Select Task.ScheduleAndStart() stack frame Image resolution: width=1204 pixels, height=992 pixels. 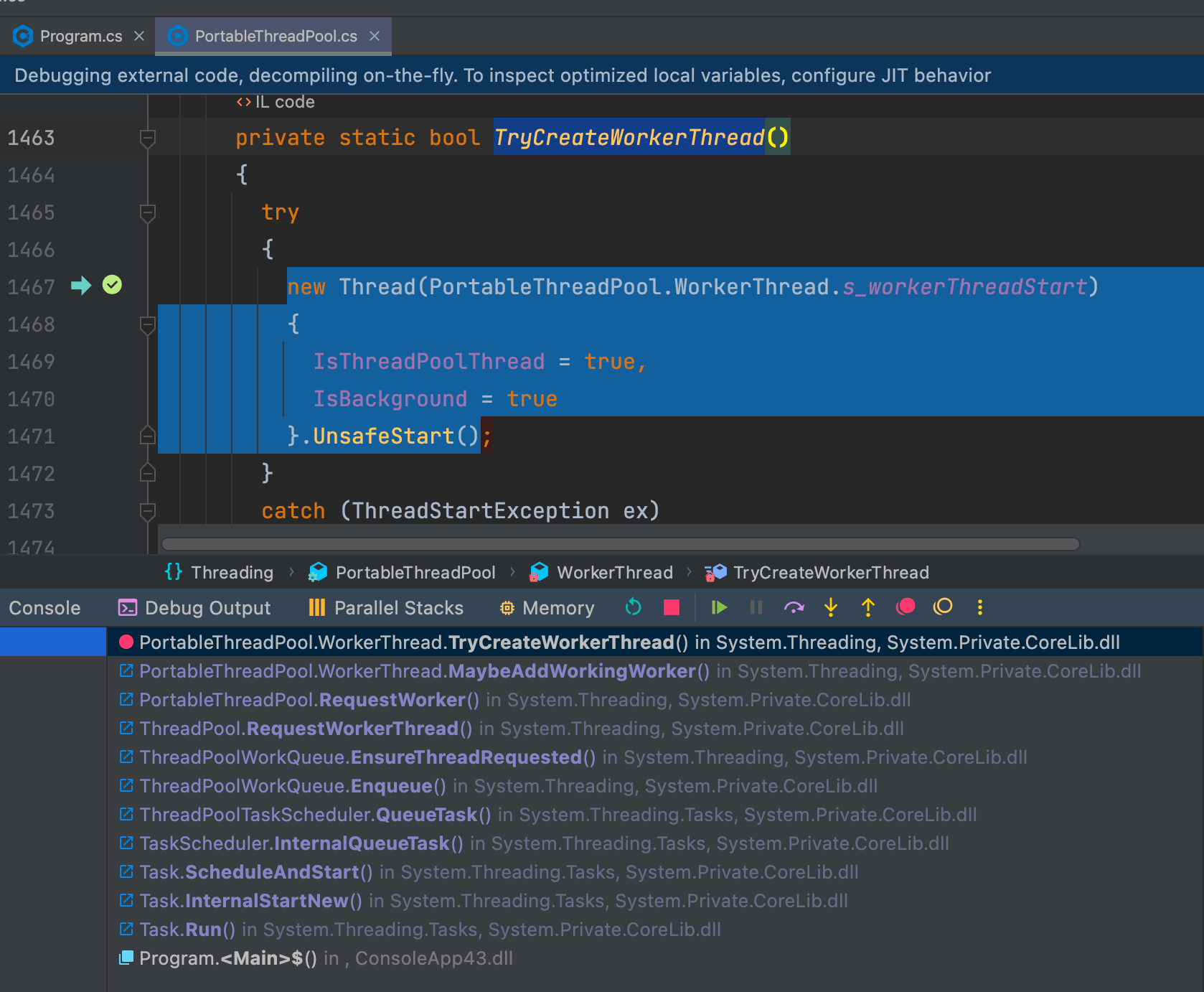(x=654, y=872)
